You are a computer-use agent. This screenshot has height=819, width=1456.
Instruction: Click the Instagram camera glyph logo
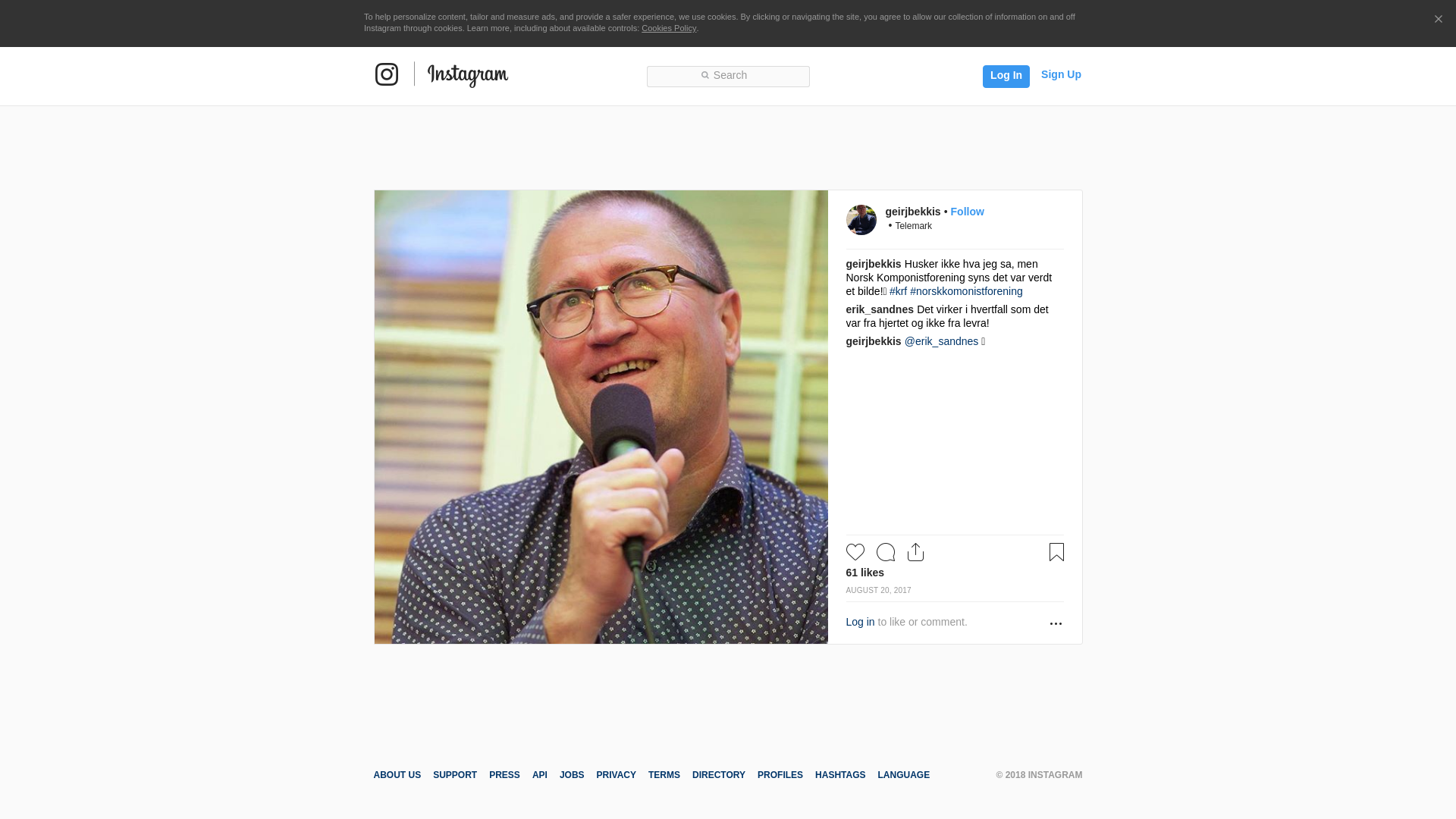point(387,74)
